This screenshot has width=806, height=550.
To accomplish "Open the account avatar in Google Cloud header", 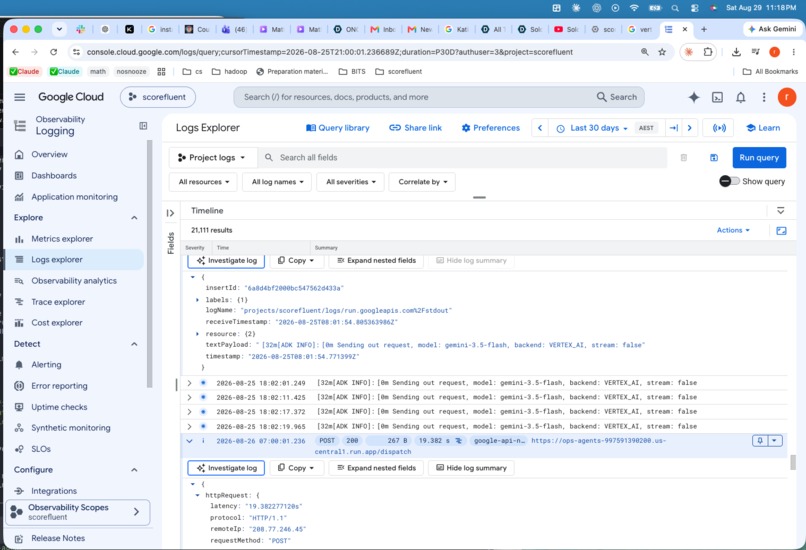I will click(786, 97).
